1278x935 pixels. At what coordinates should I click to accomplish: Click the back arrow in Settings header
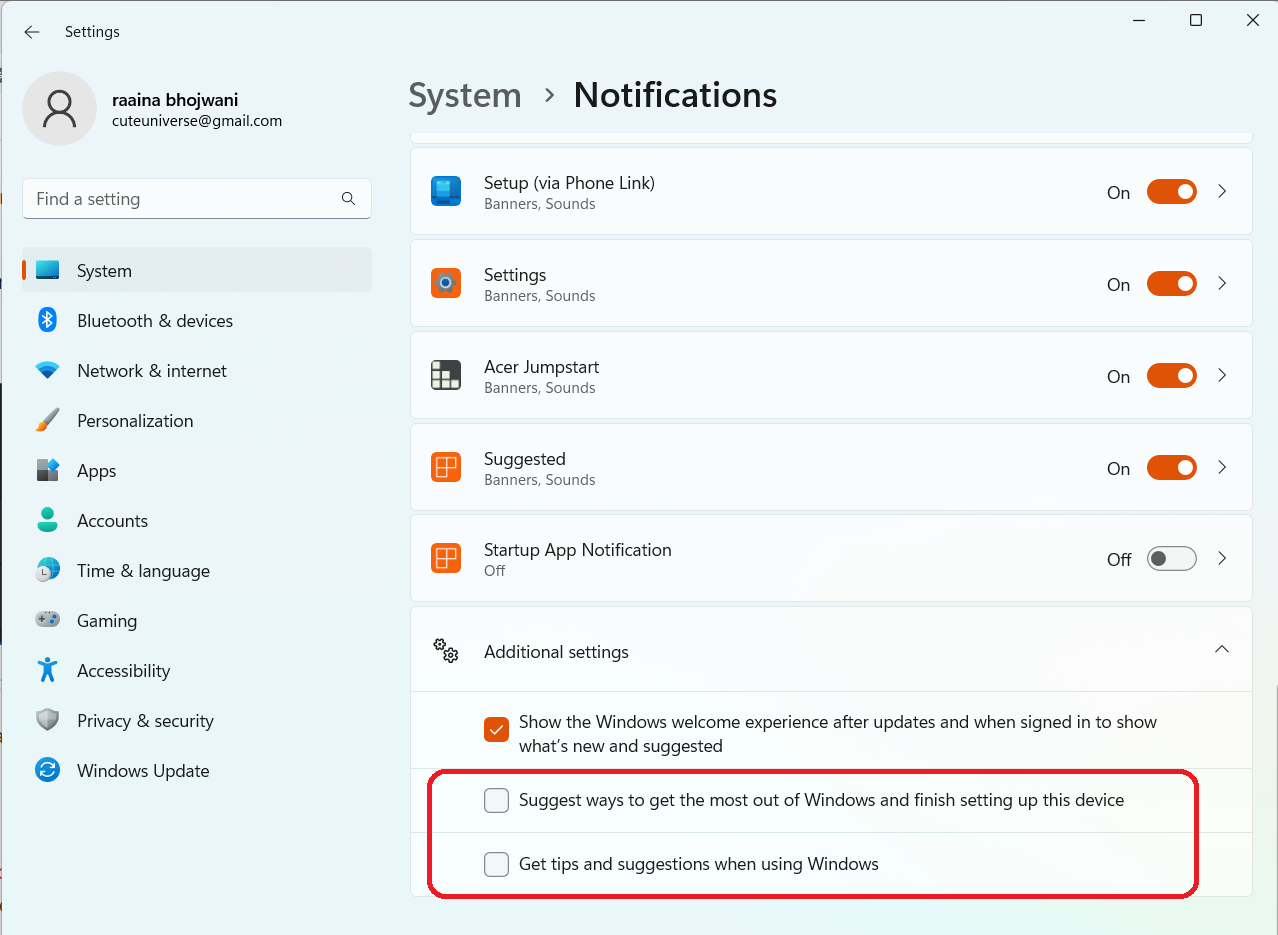[32, 32]
